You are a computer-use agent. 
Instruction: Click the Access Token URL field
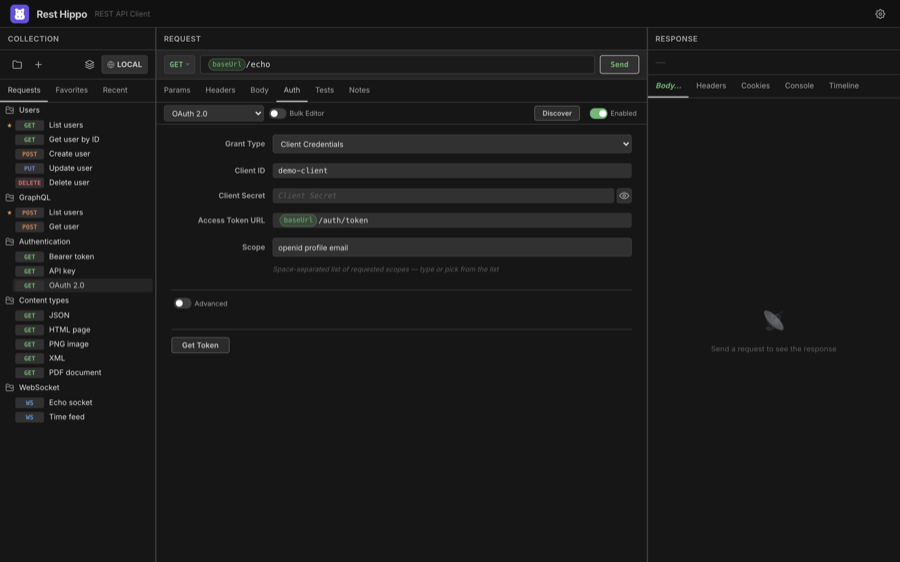click(x=452, y=220)
